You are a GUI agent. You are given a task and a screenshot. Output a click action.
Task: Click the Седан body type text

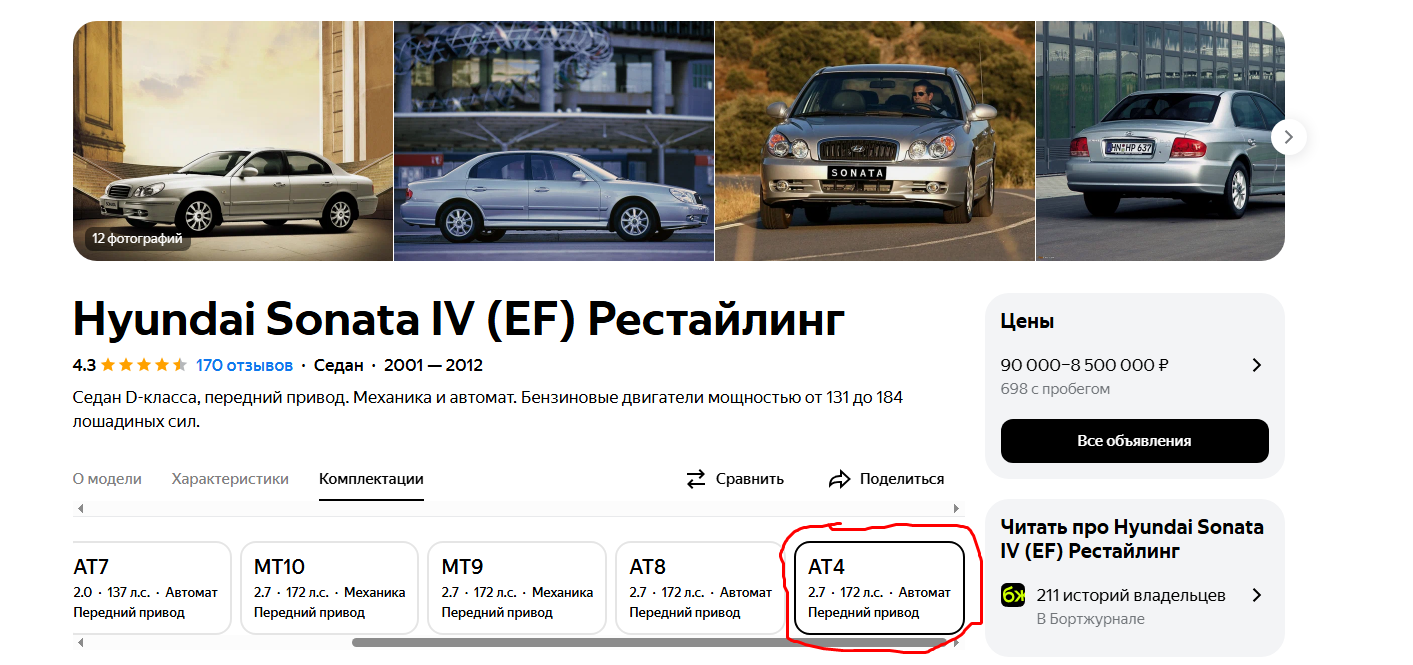click(339, 365)
